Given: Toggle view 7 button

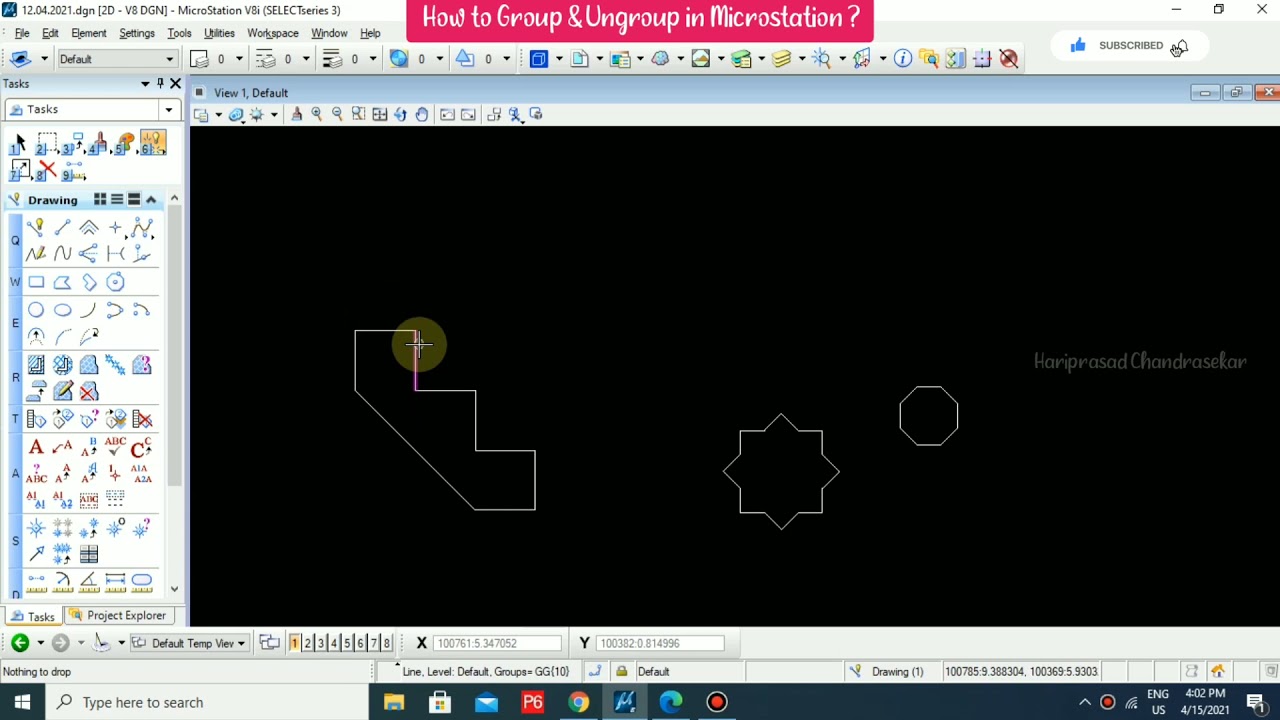Looking at the screenshot, I should 373,643.
